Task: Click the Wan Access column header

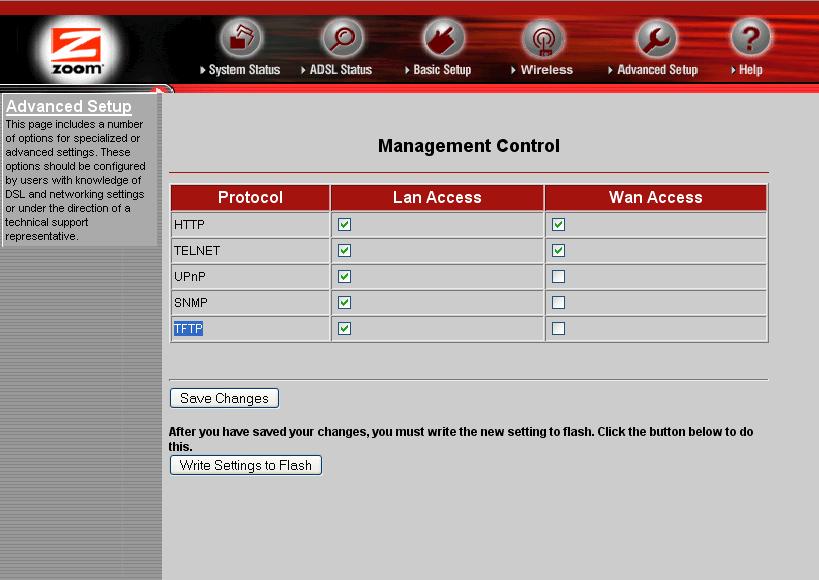Action: [656, 198]
